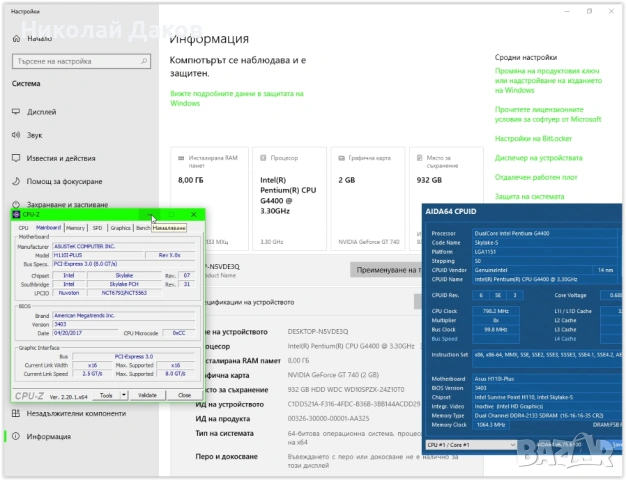Minimize the Настройки Settings window
Viewport: 626px width, 480px height.
pyautogui.click(x=567, y=12)
